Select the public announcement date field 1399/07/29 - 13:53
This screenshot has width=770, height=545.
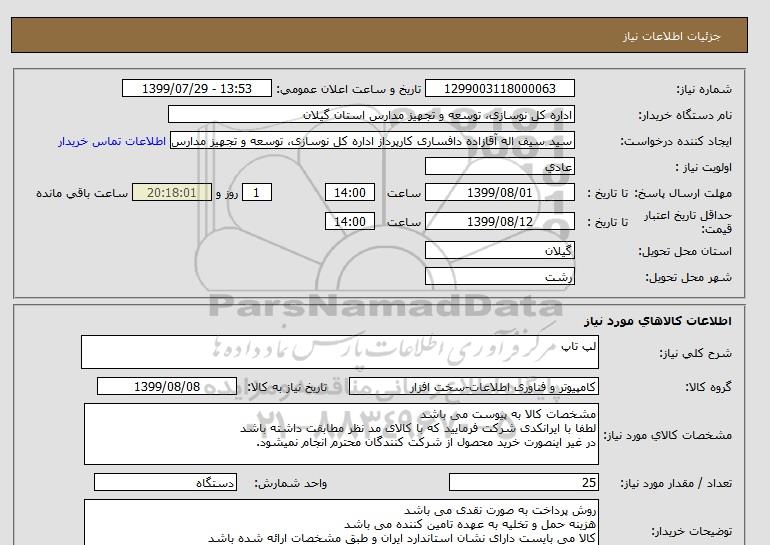click(196, 88)
